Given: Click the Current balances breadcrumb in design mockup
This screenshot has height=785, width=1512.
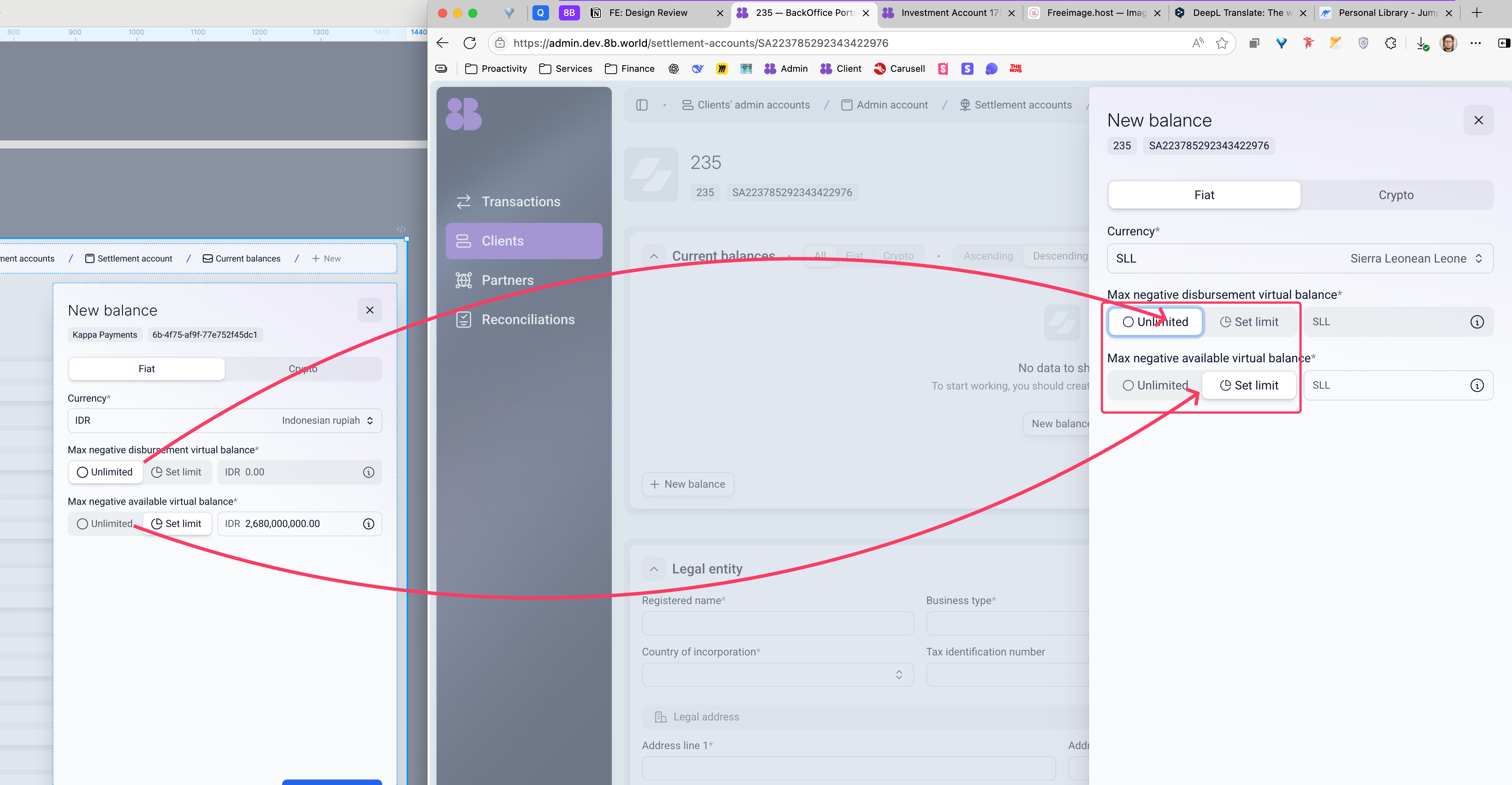Looking at the screenshot, I should tap(242, 258).
